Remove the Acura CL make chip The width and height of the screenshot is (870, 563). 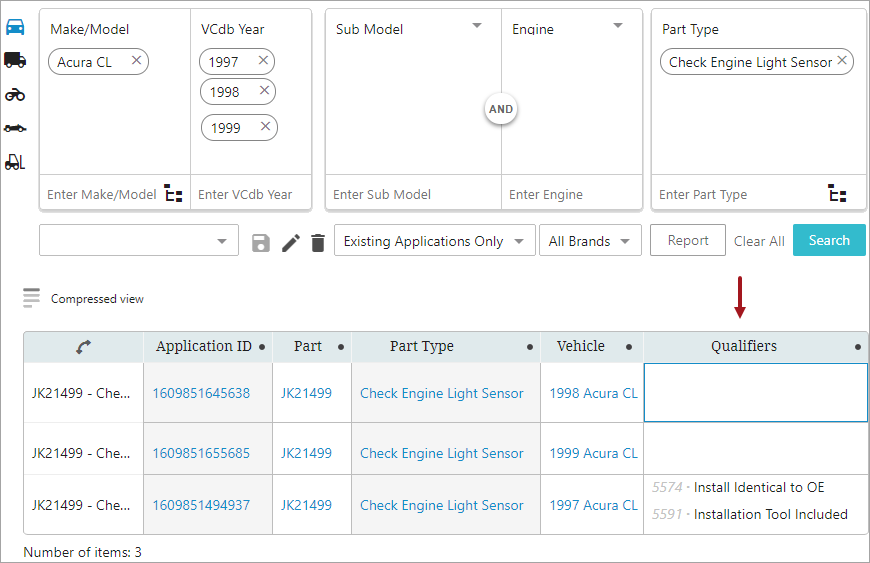click(x=137, y=61)
